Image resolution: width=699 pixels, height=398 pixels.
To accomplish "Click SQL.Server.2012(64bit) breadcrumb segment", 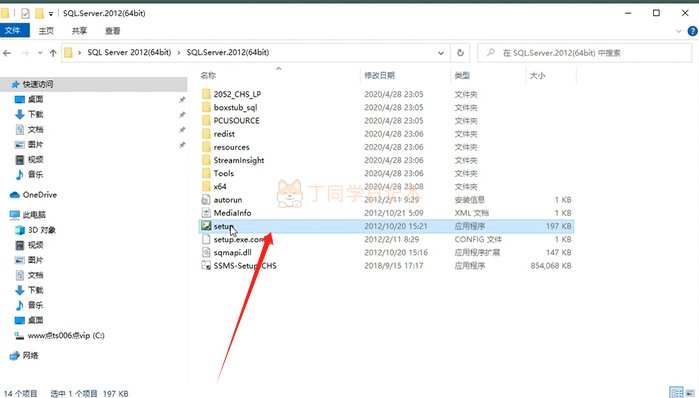I will (228, 53).
